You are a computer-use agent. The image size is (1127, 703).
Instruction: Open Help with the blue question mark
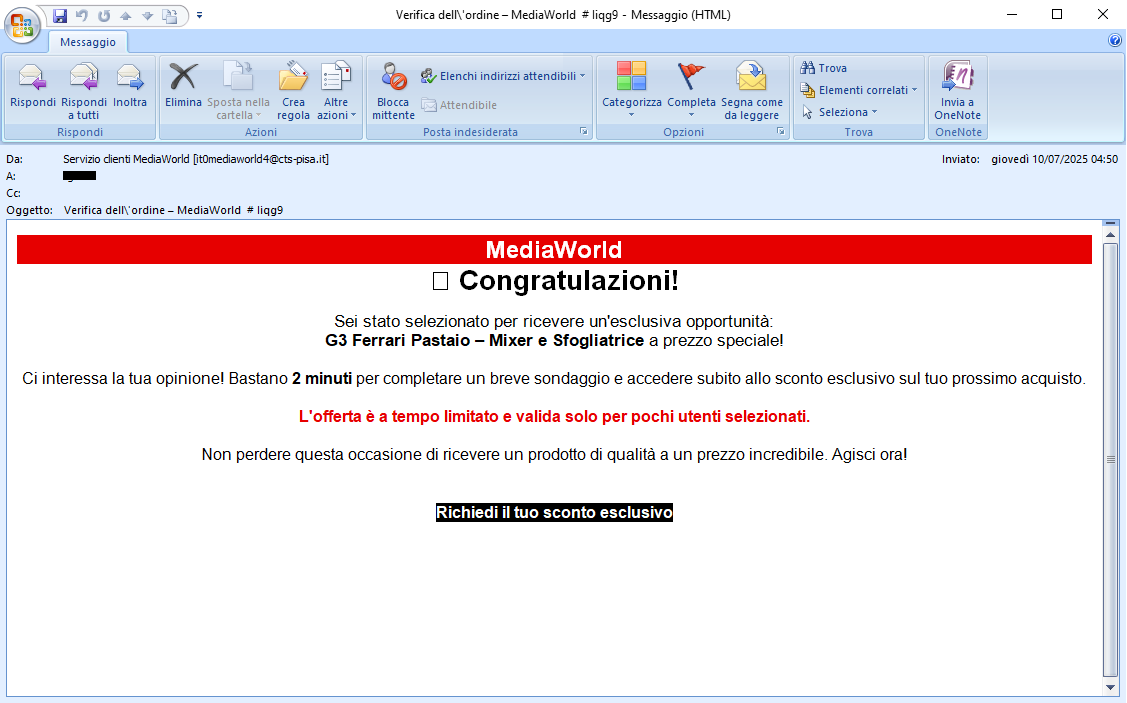[x=1115, y=41]
